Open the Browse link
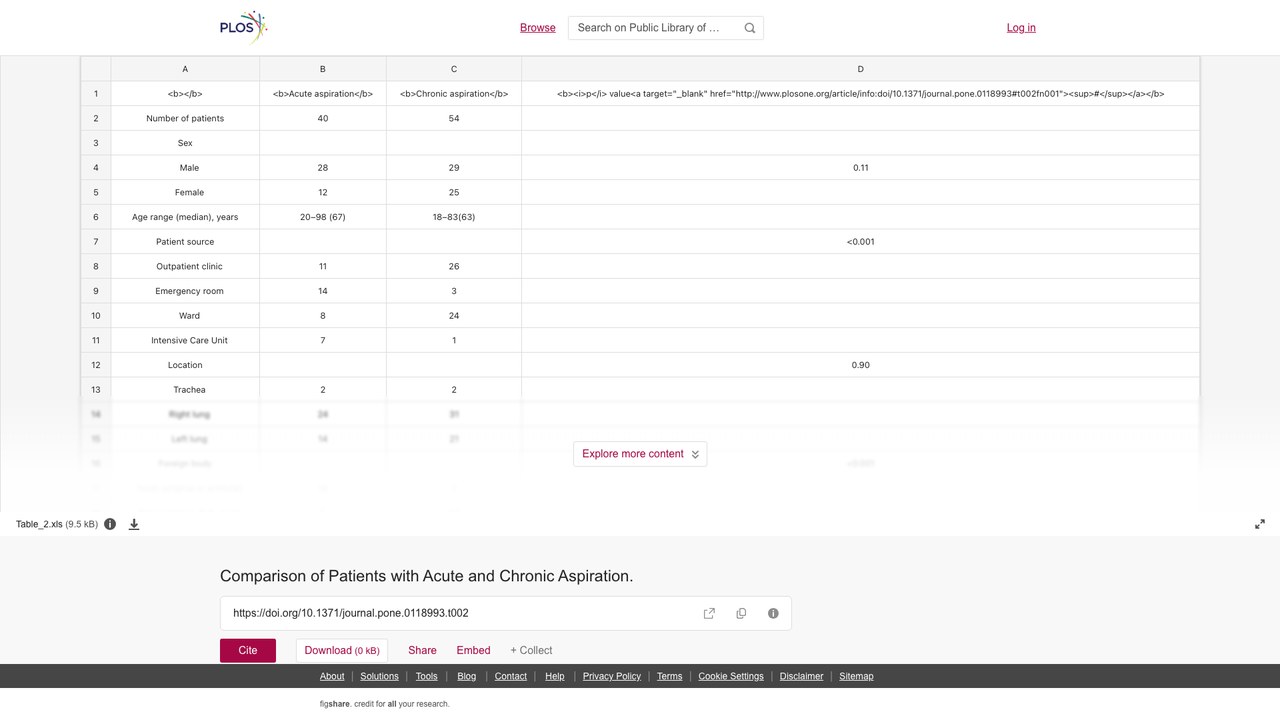 click(x=538, y=28)
